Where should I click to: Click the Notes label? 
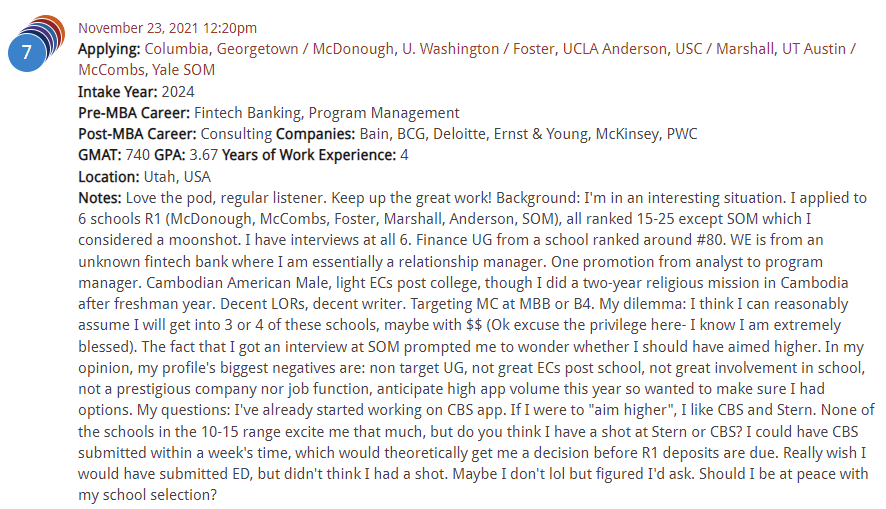coord(99,198)
